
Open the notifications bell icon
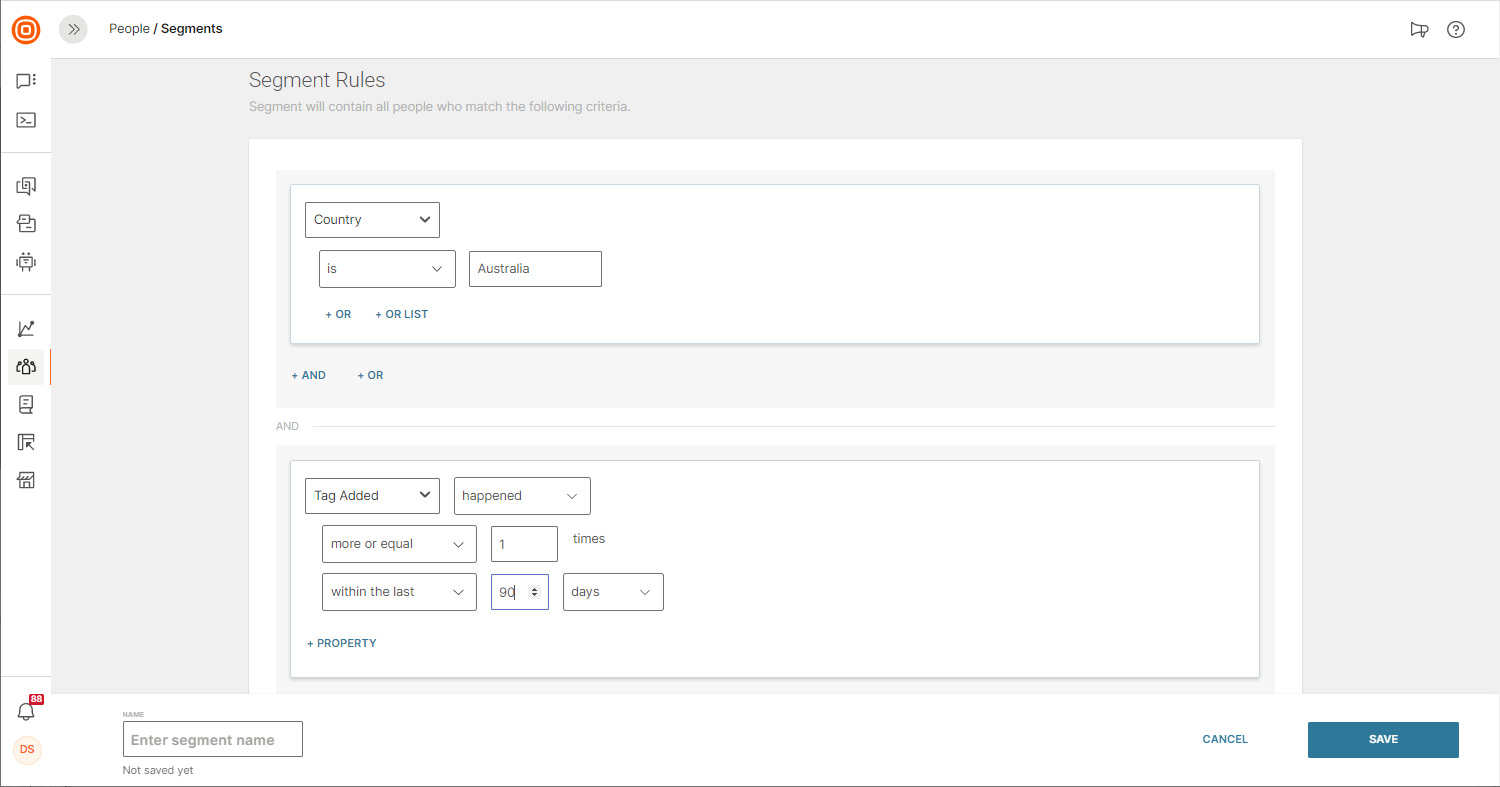tap(27, 711)
